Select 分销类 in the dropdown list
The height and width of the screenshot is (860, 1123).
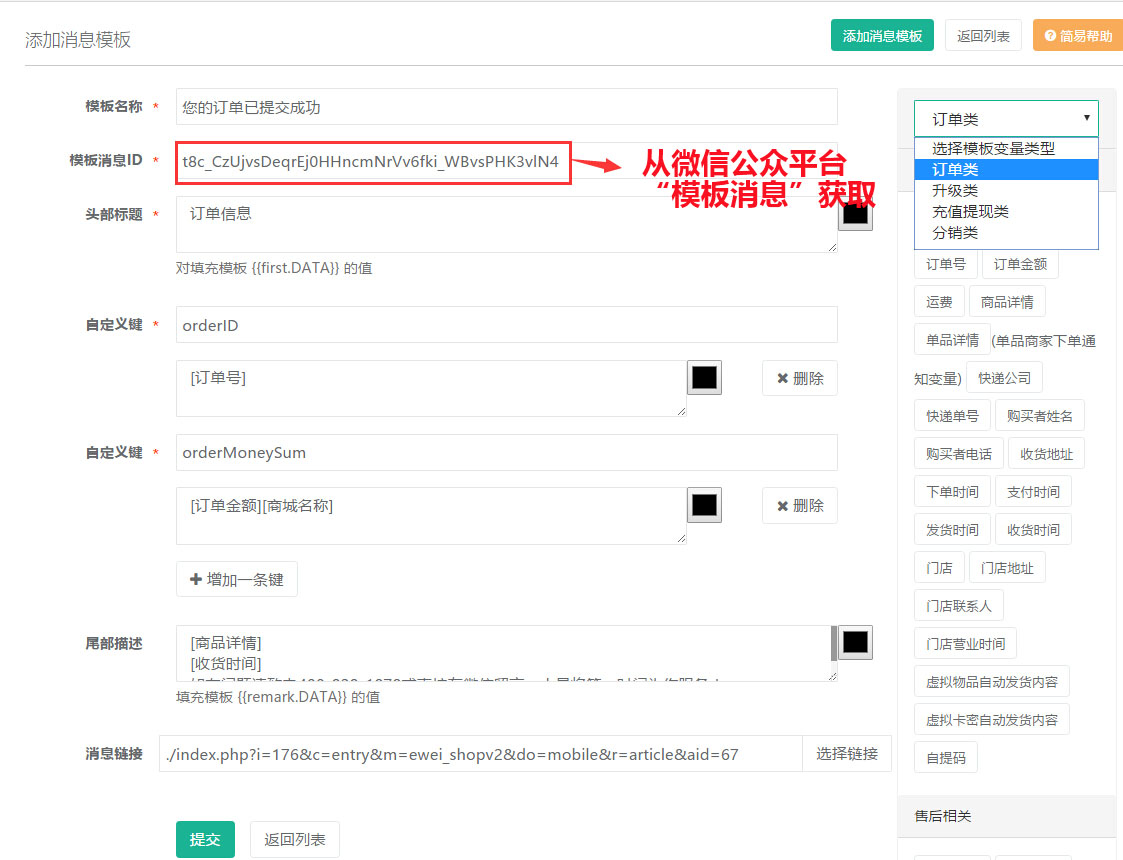point(955,232)
